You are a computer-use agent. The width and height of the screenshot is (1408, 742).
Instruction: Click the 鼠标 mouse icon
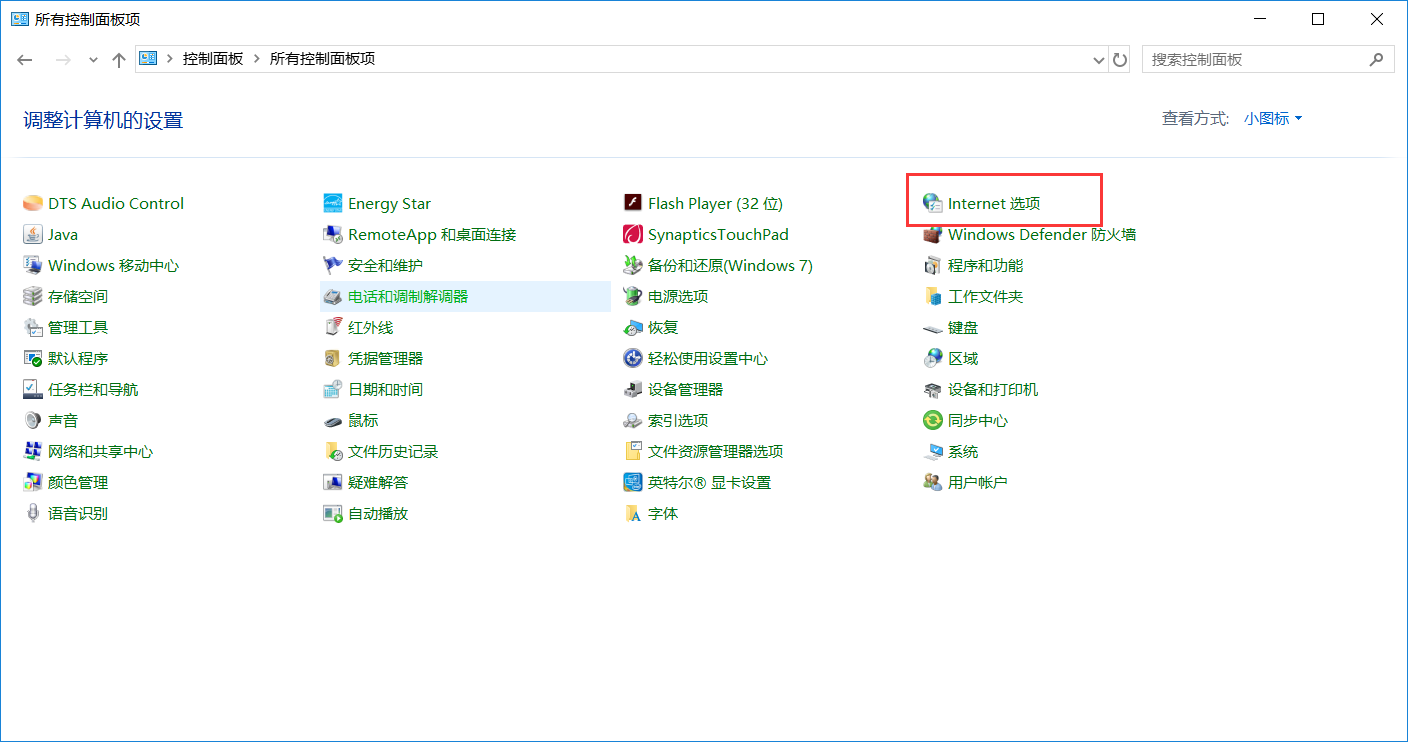(333, 421)
